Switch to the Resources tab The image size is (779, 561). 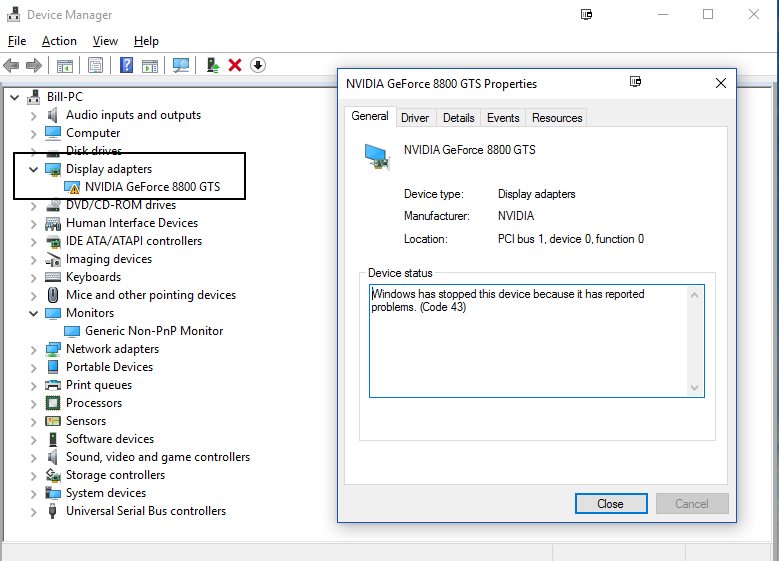click(557, 118)
